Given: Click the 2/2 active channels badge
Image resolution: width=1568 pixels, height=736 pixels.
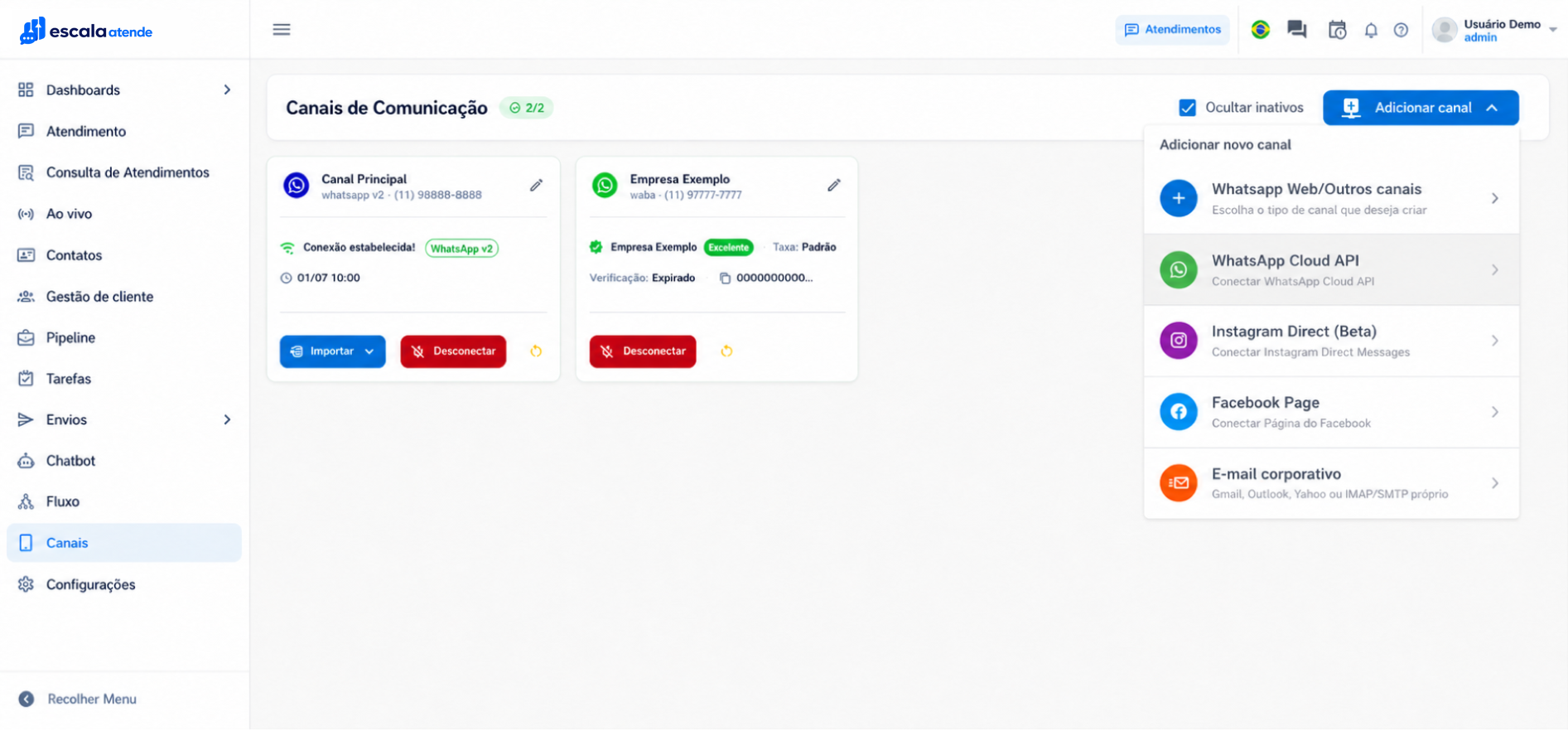Looking at the screenshot, I should (526, 108).
